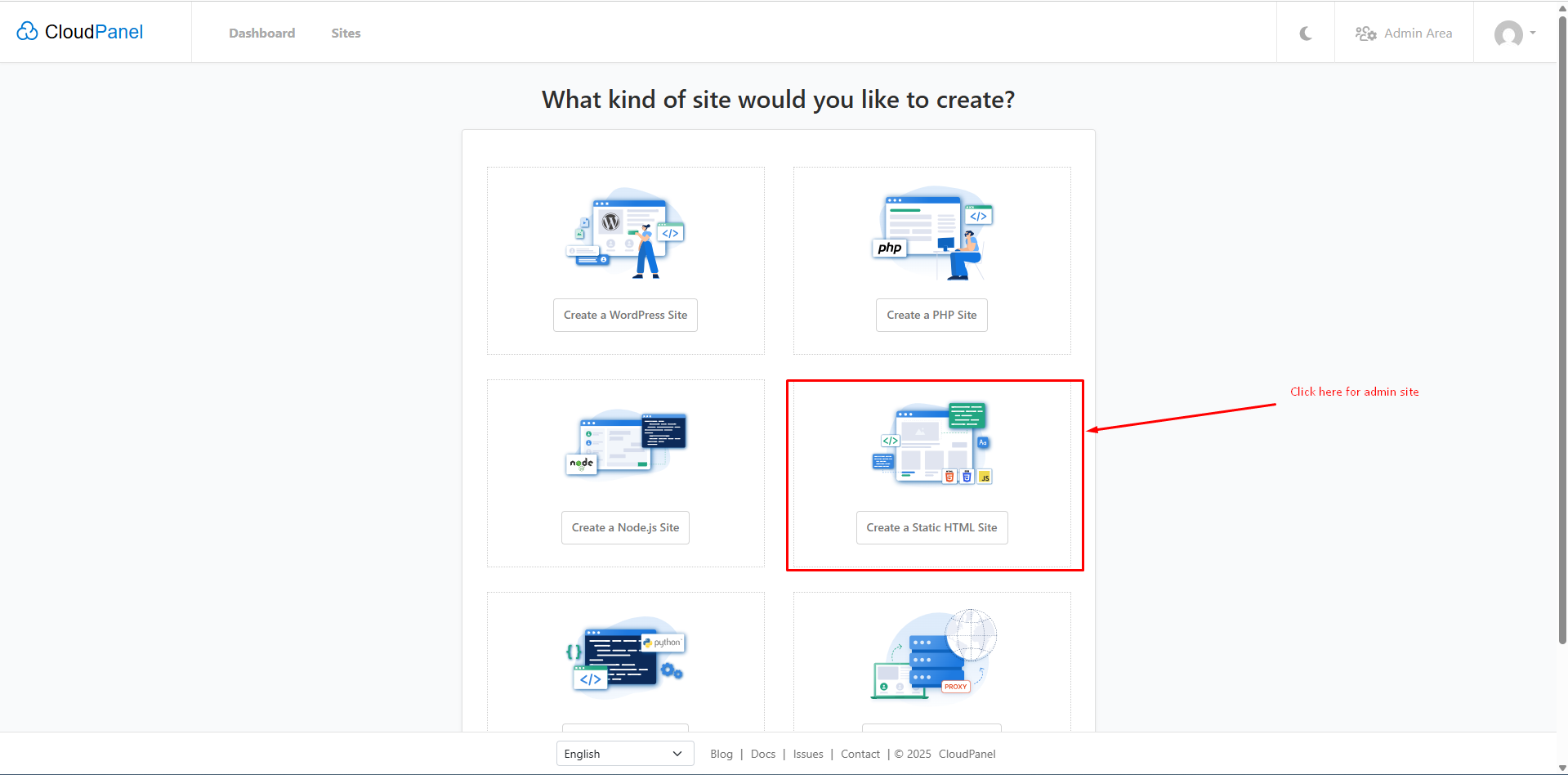Open the English language dropdown
Image resolution: width=1568 pixels, height=775 pixels.
coord(625,754)
